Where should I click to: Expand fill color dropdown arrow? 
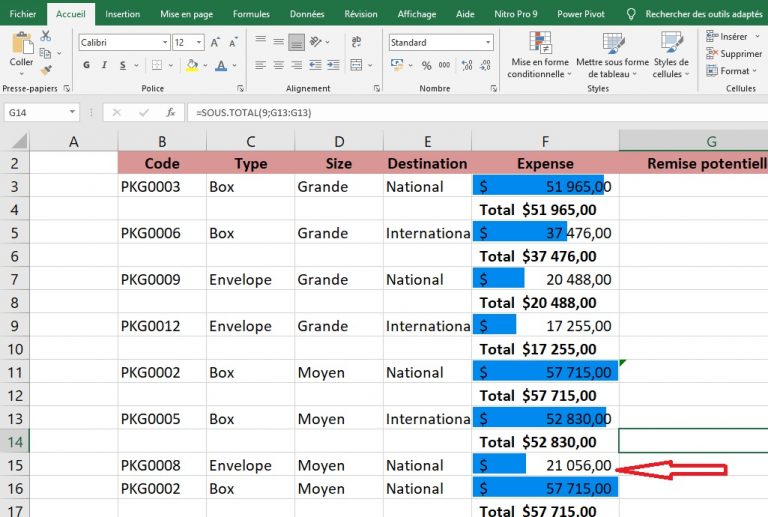pos(205,65)
